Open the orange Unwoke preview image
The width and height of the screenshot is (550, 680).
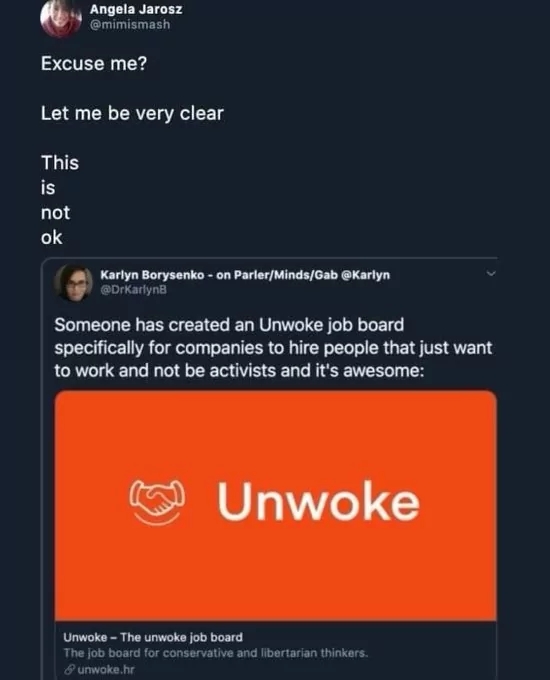pyautogui.click(x=276, y=505)
